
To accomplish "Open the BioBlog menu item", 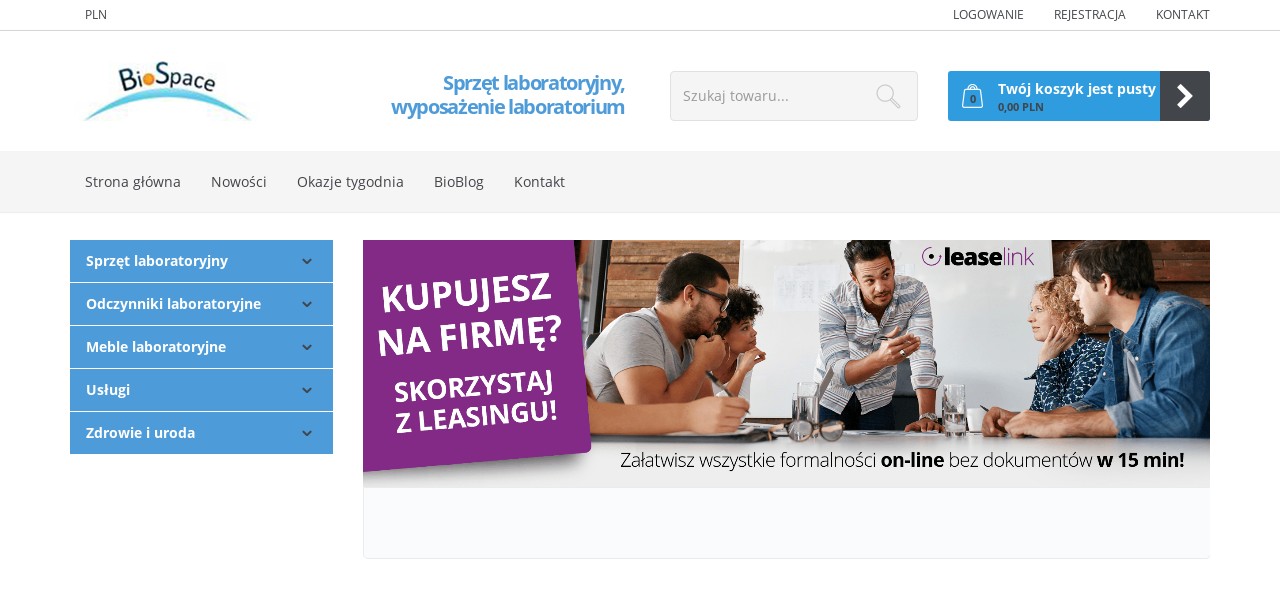I will 459,182.
